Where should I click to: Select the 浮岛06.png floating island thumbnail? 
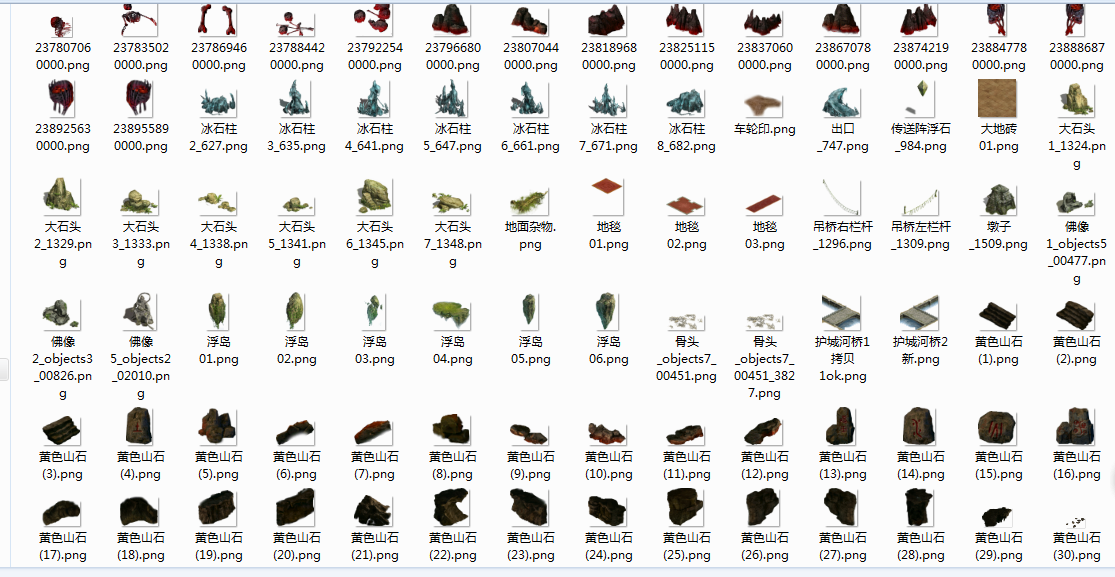pyautogui.click(x=609, y=311)
